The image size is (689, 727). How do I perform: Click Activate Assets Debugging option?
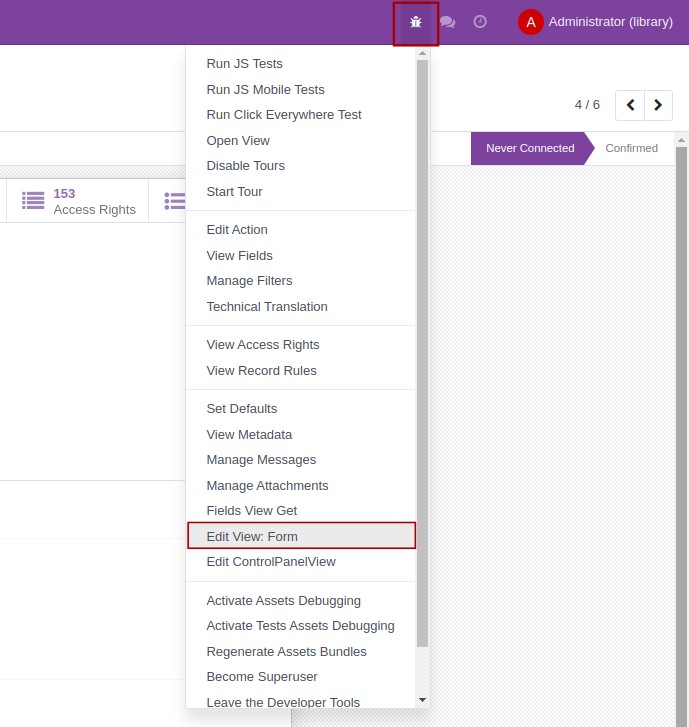(x=283, y=601)
